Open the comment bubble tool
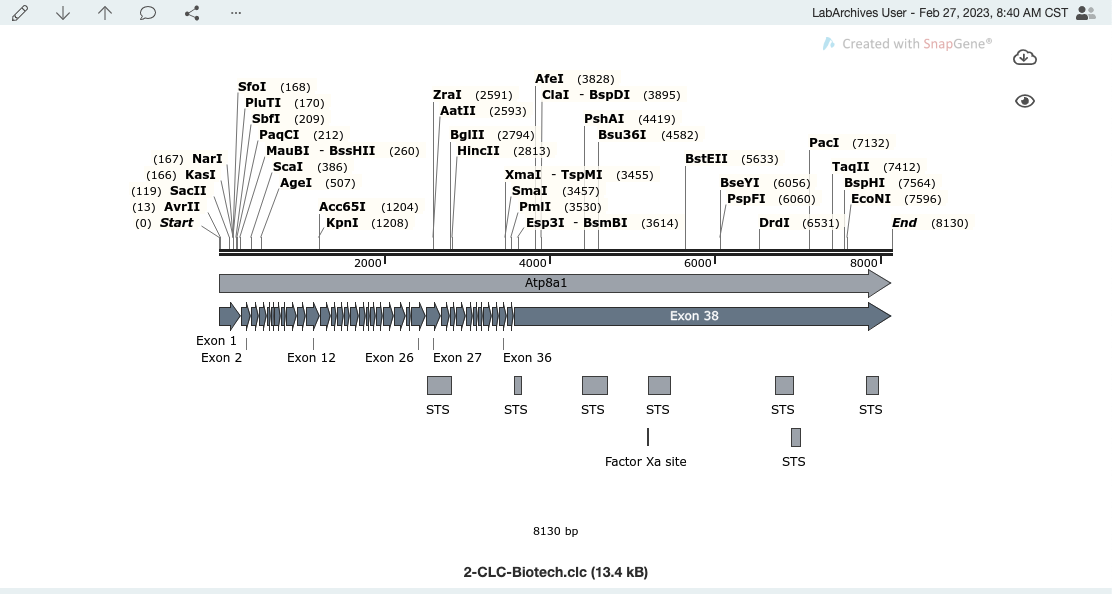 click(148, 13)
